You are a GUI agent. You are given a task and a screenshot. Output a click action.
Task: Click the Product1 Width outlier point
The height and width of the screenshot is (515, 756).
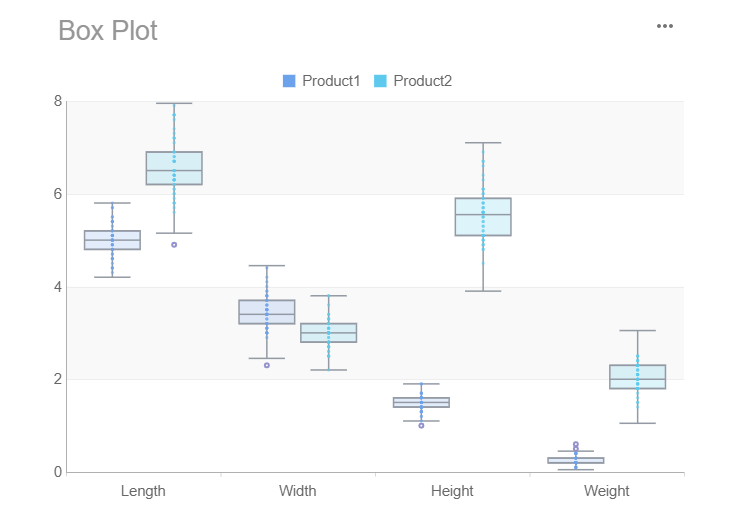tap(267, 365)
